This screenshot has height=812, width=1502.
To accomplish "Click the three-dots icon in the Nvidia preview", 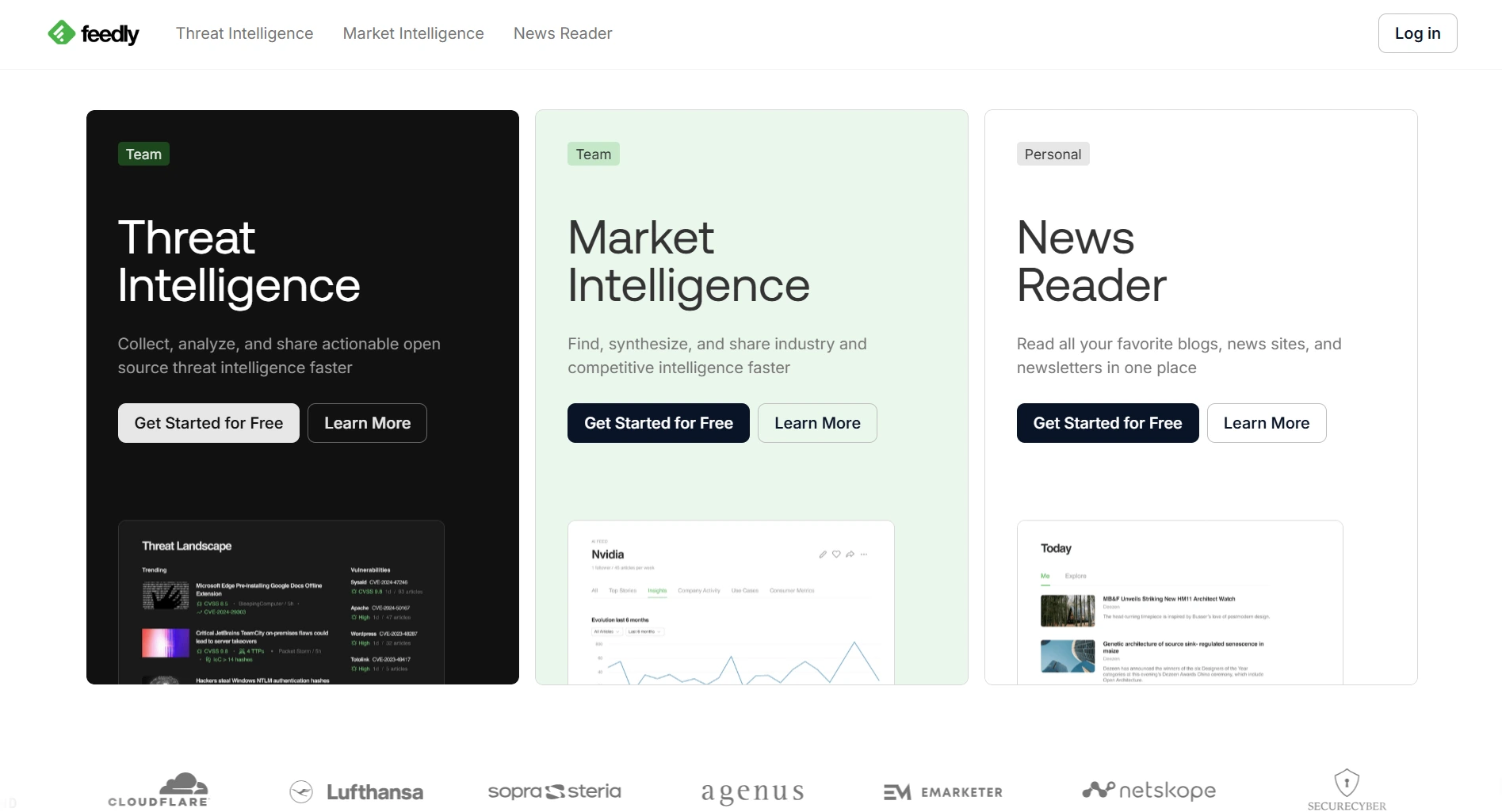I will 864,555.
